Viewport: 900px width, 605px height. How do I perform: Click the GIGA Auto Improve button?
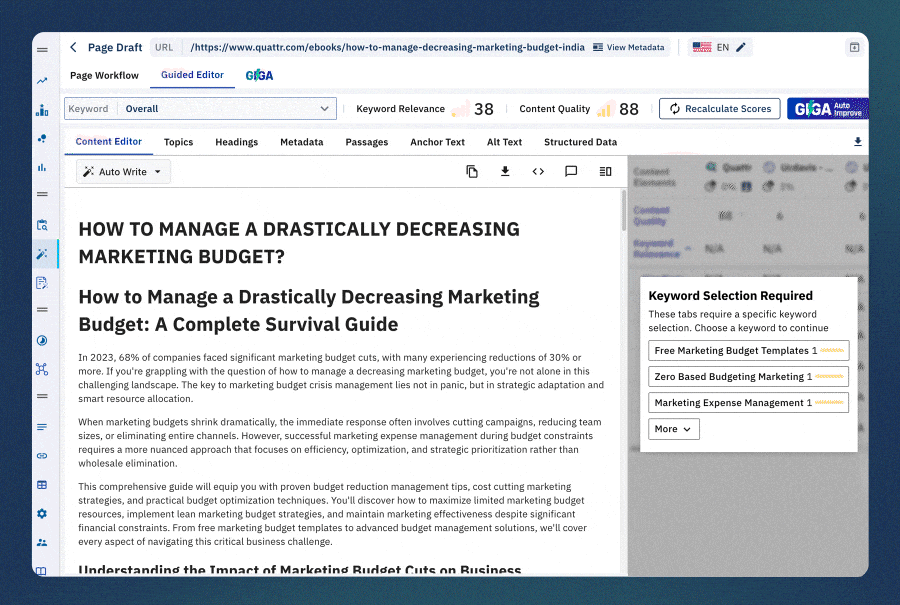(827, 108)
